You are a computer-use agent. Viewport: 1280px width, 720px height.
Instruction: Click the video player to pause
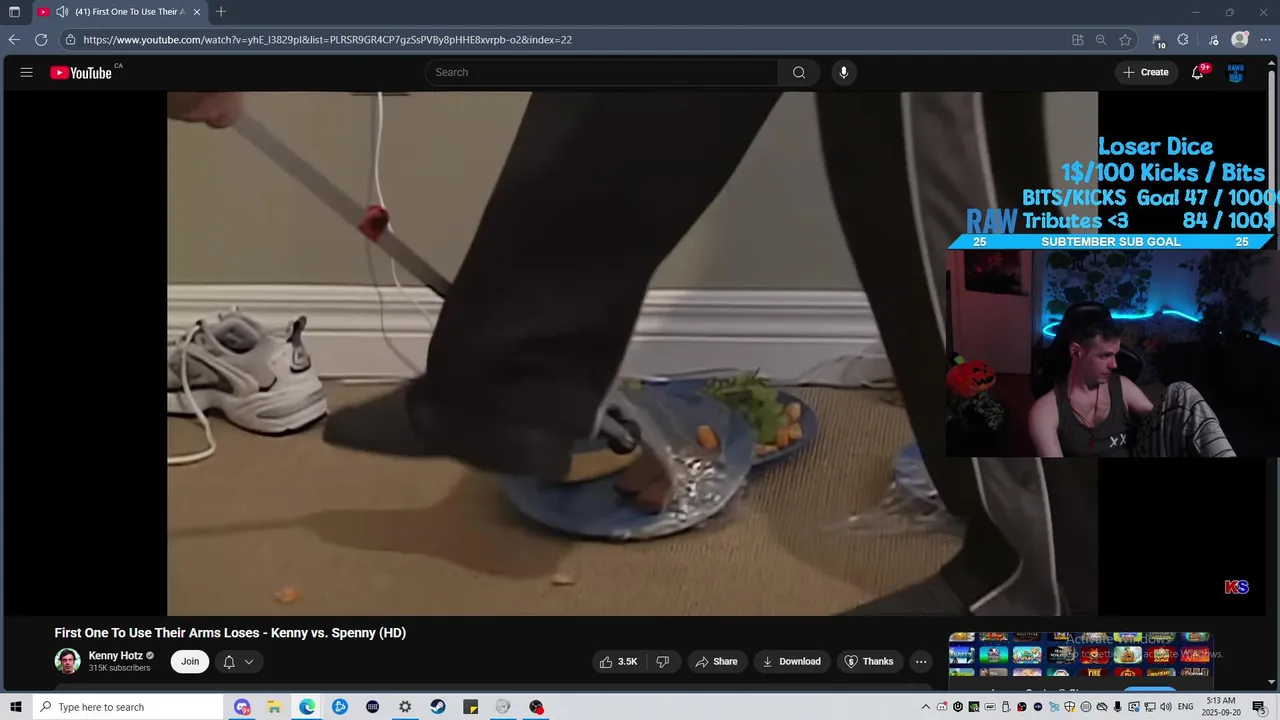point(632,353)
